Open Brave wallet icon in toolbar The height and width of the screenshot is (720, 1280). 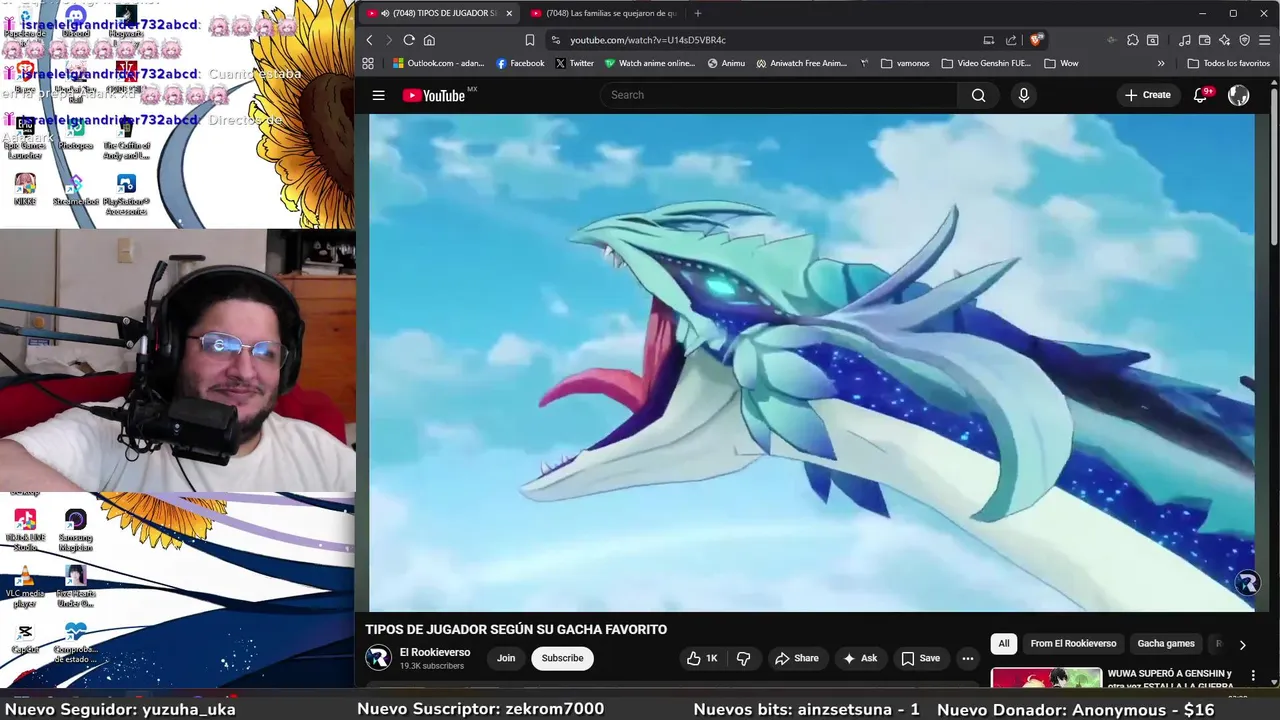point(1205,40)
